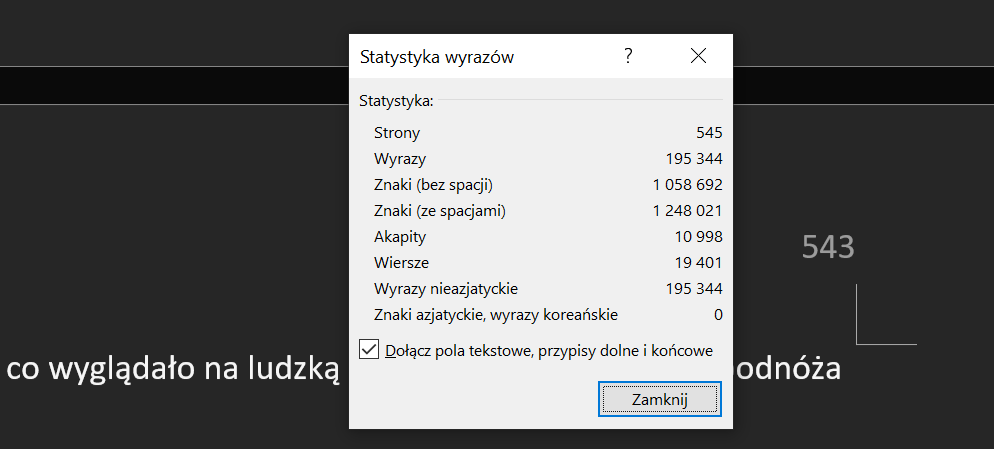Click the value 1 248 021
The image size is (994, 449).
tap(687, 210)
